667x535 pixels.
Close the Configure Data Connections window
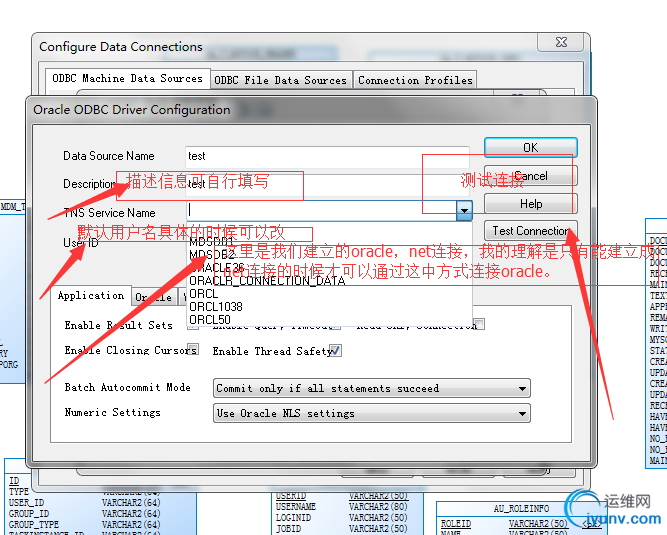click(x=562, y=42)
